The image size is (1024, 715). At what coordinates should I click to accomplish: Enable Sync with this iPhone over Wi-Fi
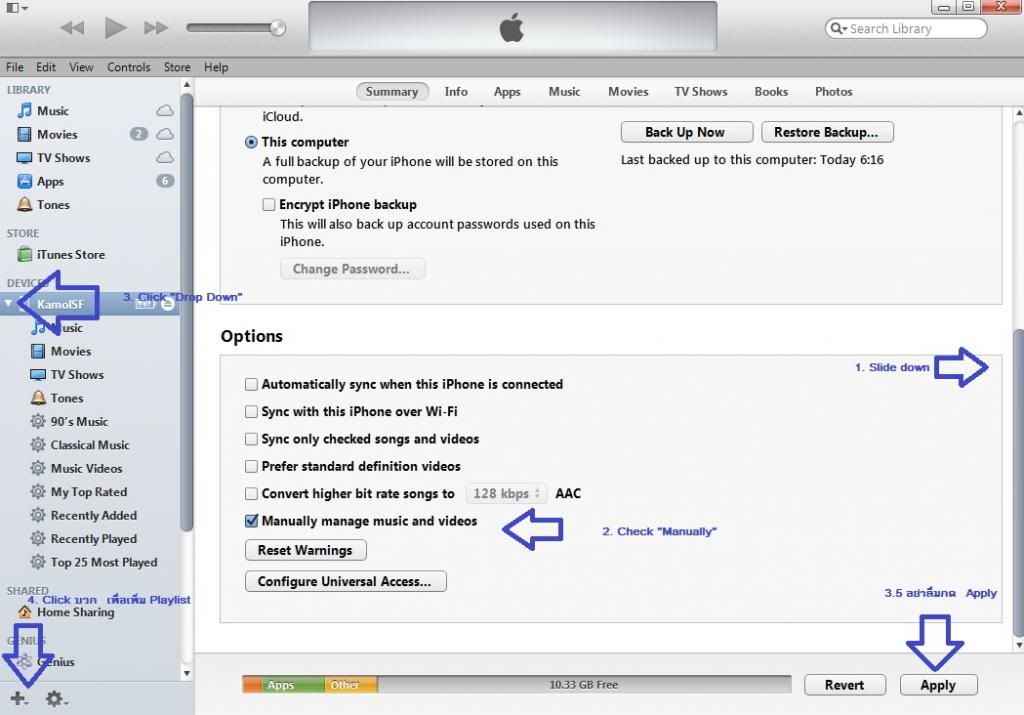coord(251,412)
